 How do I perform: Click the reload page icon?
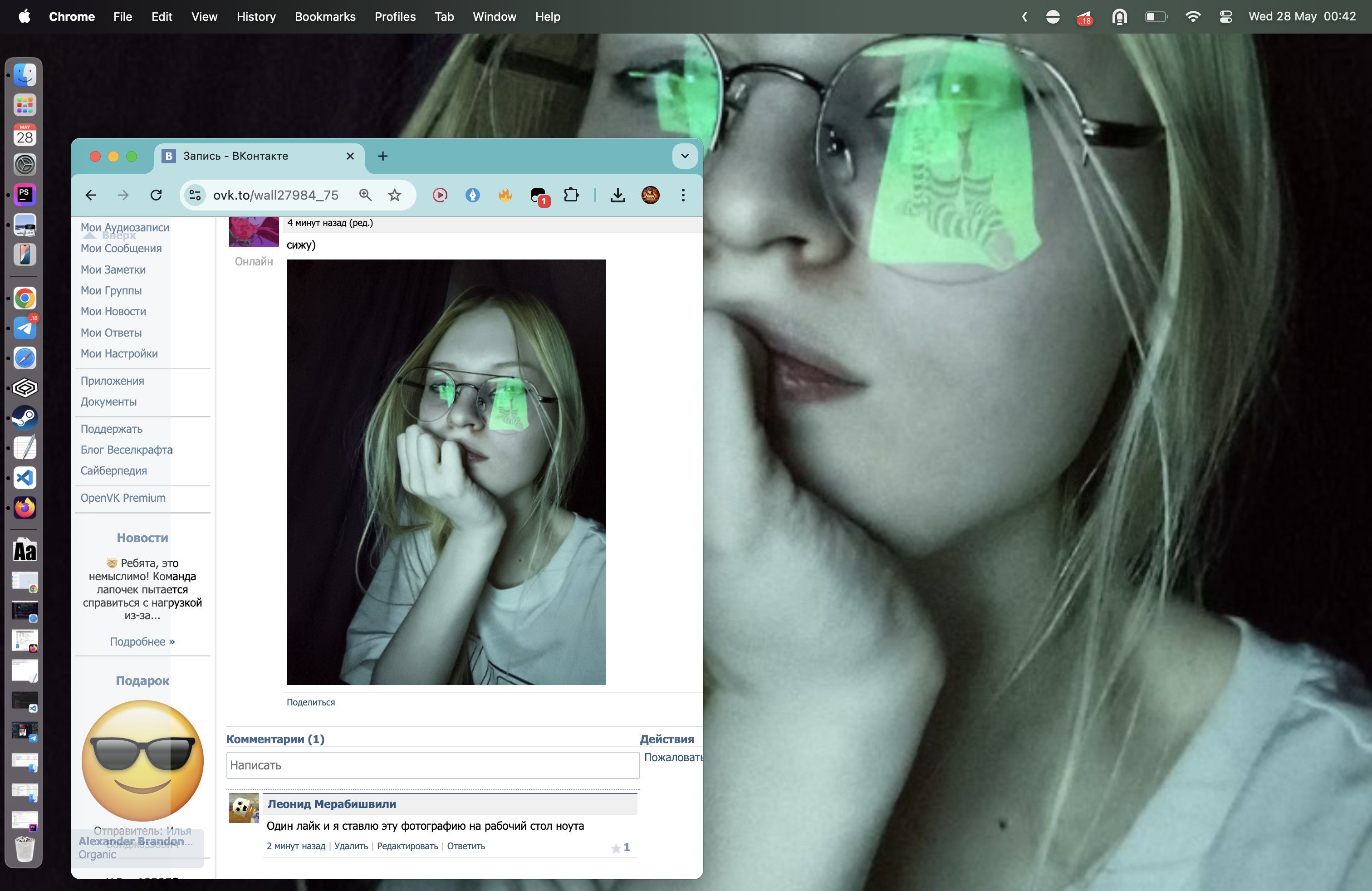coord(156,196)
